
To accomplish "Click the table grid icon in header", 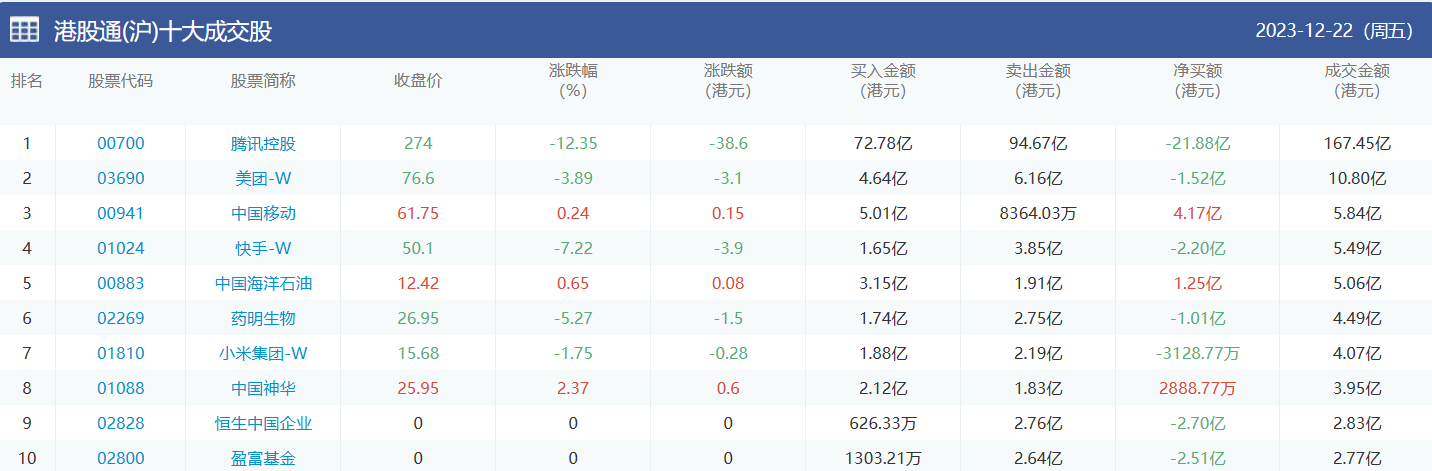I will pos(25,30).
